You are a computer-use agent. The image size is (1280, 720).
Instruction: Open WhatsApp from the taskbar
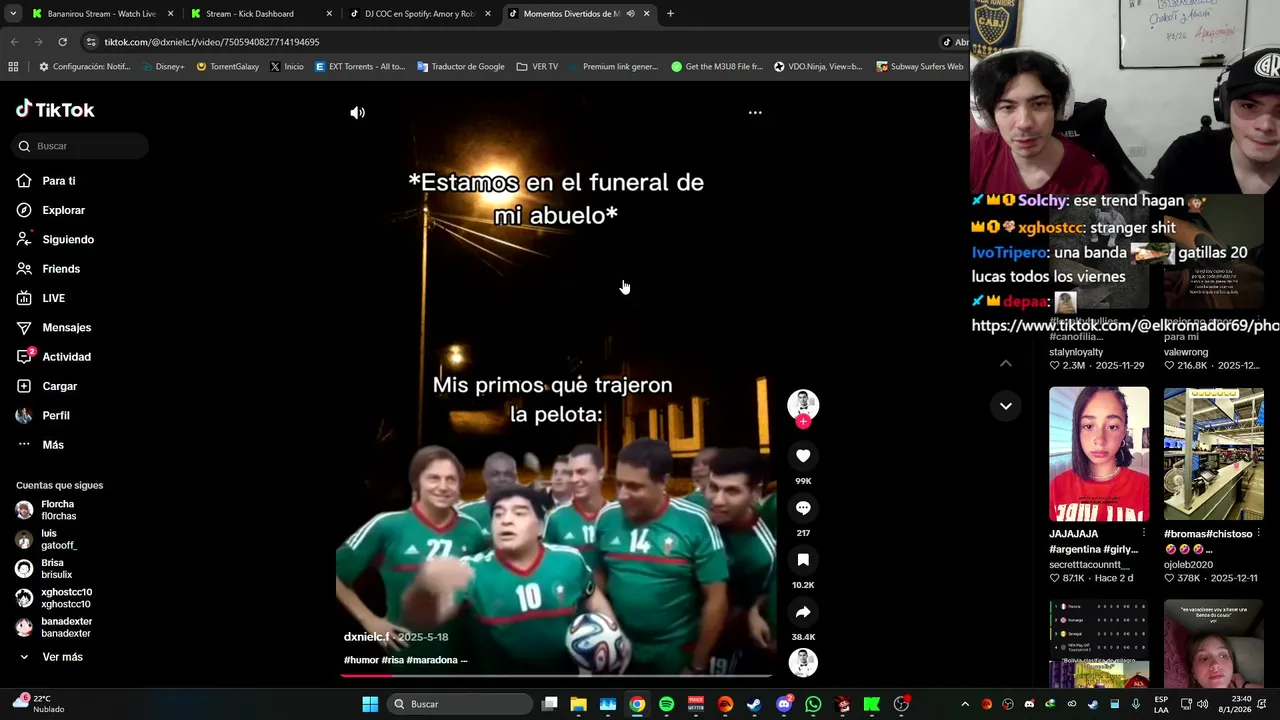pyautogui.click(x=813, y=704)
